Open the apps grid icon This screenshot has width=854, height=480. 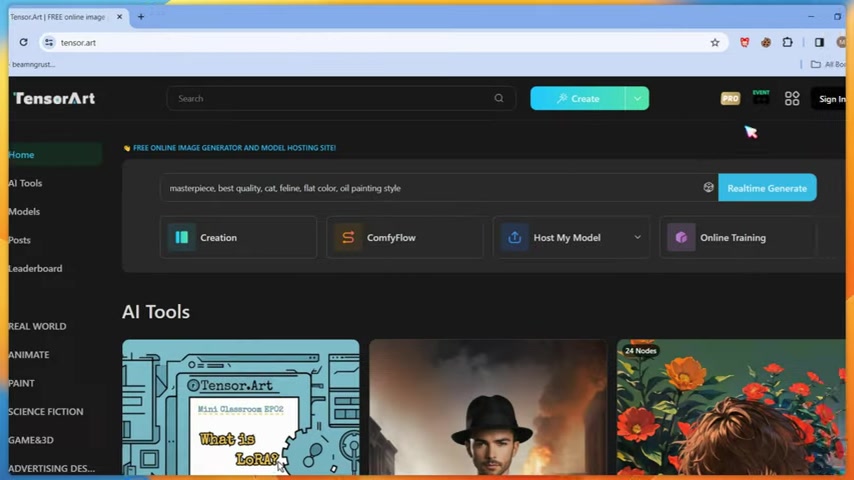[792, 98]
